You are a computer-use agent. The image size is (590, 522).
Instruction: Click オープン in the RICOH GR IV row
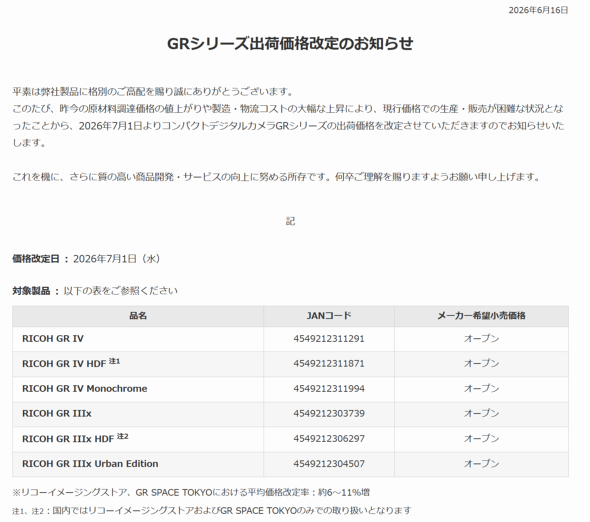pyautogui.click(x=481, y=339)
